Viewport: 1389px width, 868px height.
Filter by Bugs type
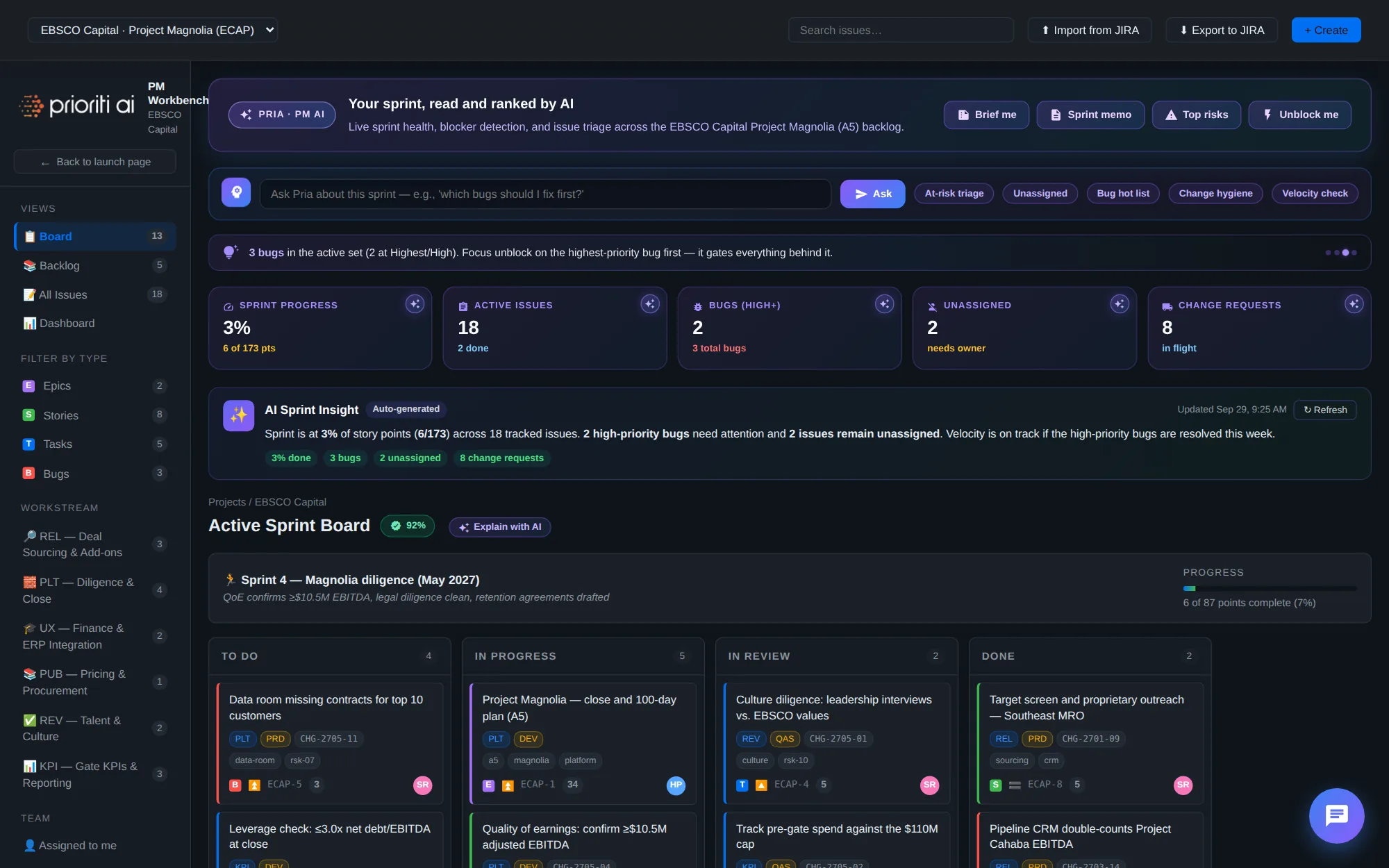[95, 474]
